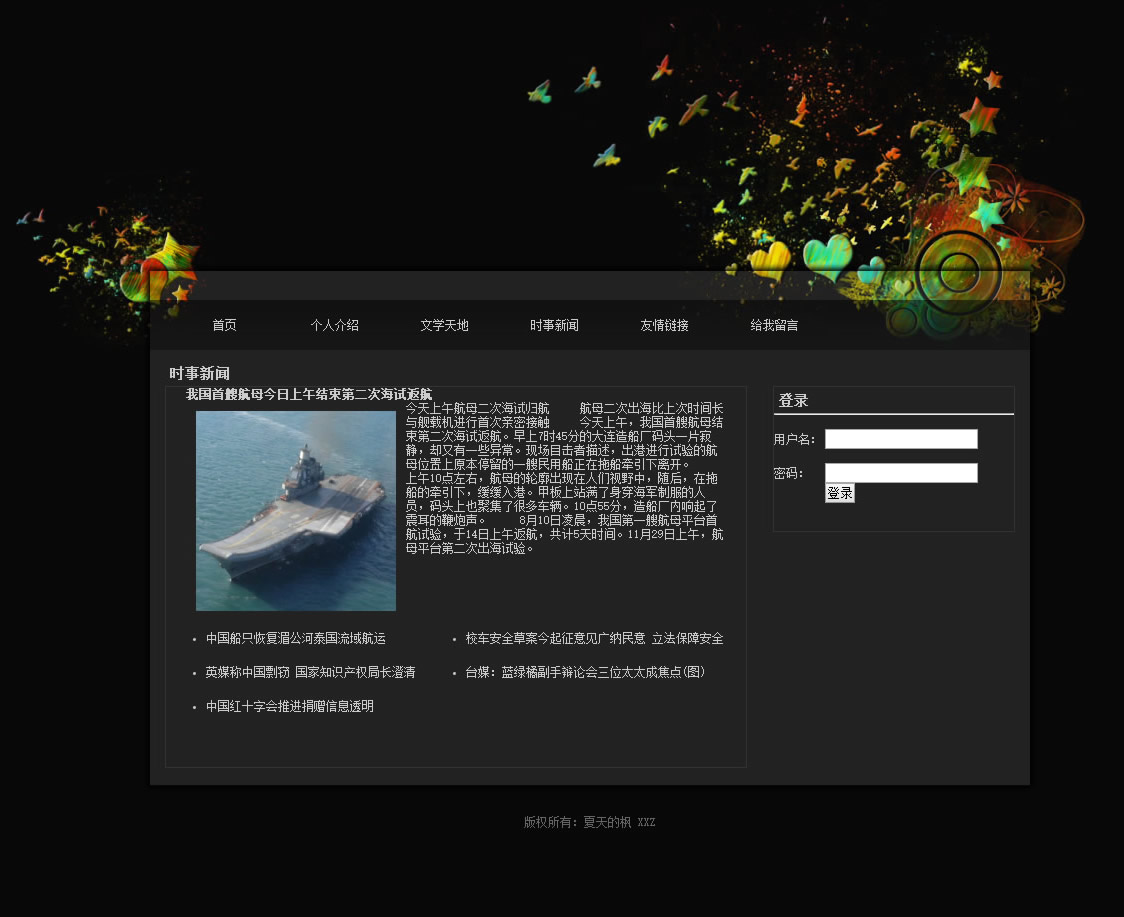Viewport: 1124px width, 917px height.
Task: Select 文学天地 in the navigation bar
Action: (444, 325)
